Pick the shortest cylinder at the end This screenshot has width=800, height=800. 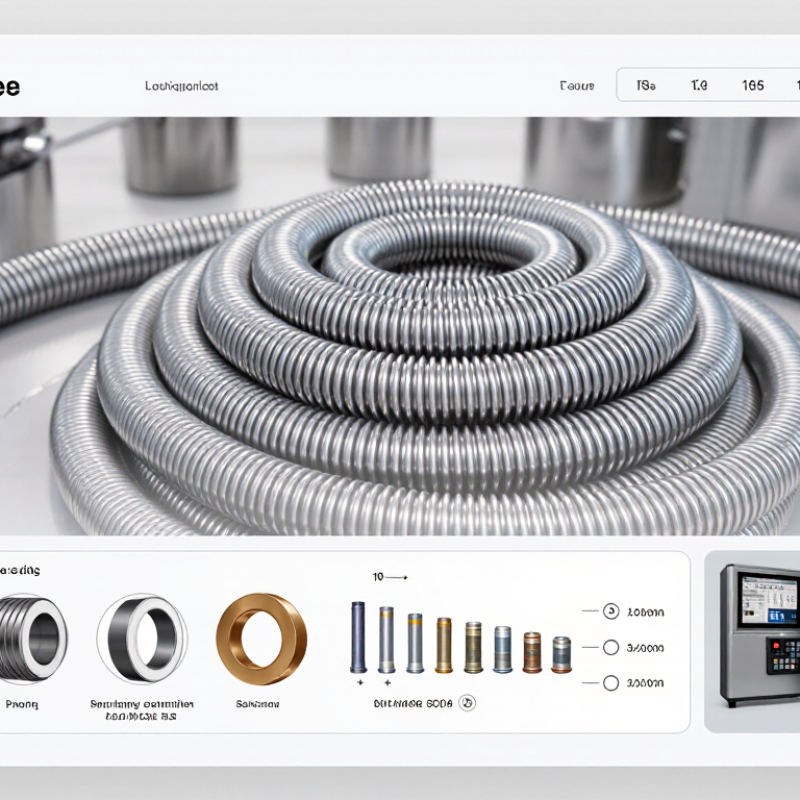click(x=561, y=655)
